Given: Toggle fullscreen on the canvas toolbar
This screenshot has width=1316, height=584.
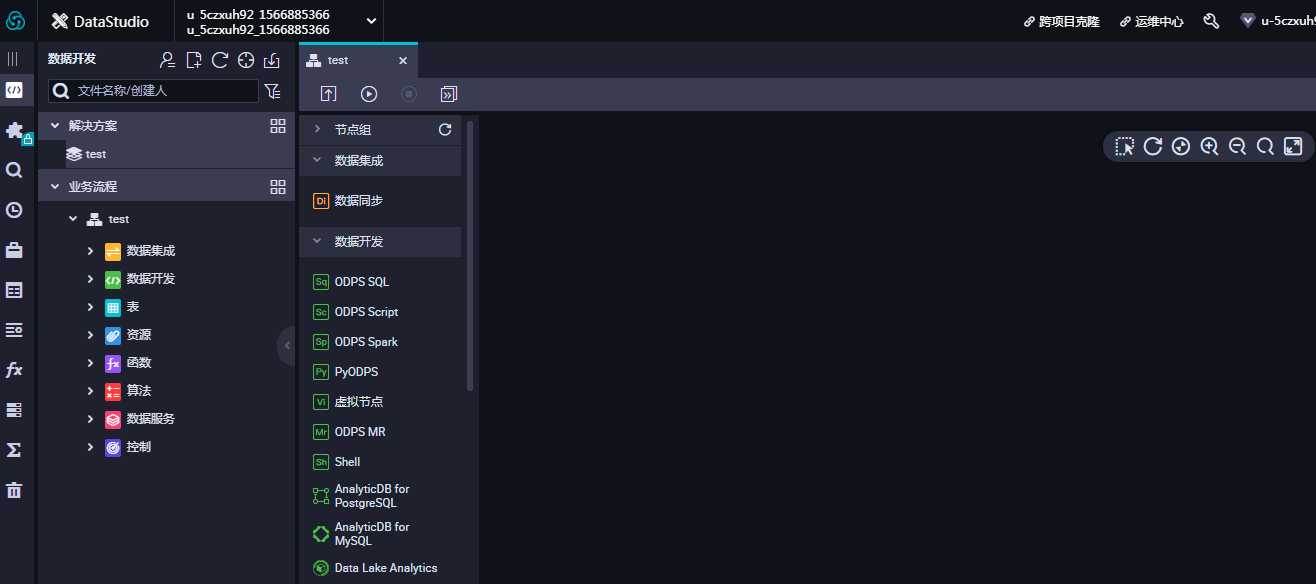Looking at the screenshot, I should coord(1293,147).
